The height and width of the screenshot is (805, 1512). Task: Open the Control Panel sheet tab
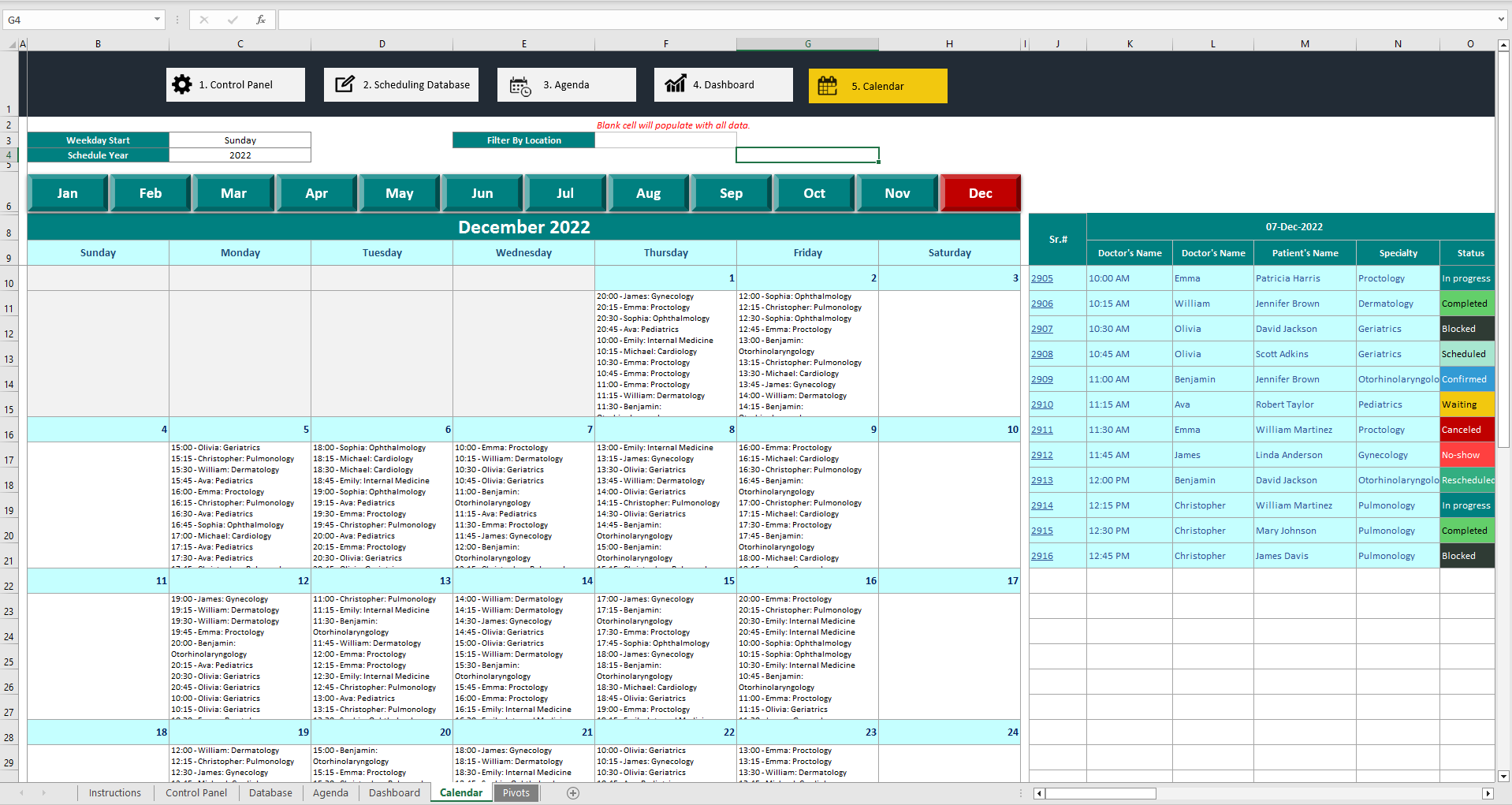point(196,793)
